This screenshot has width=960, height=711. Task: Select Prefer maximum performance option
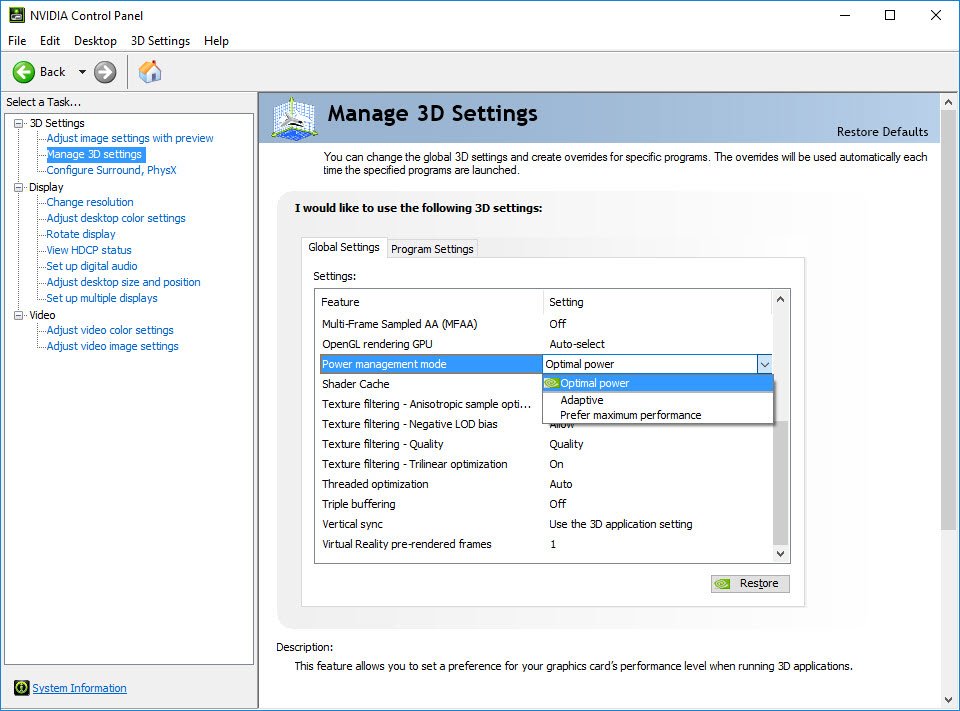[630, 415]
